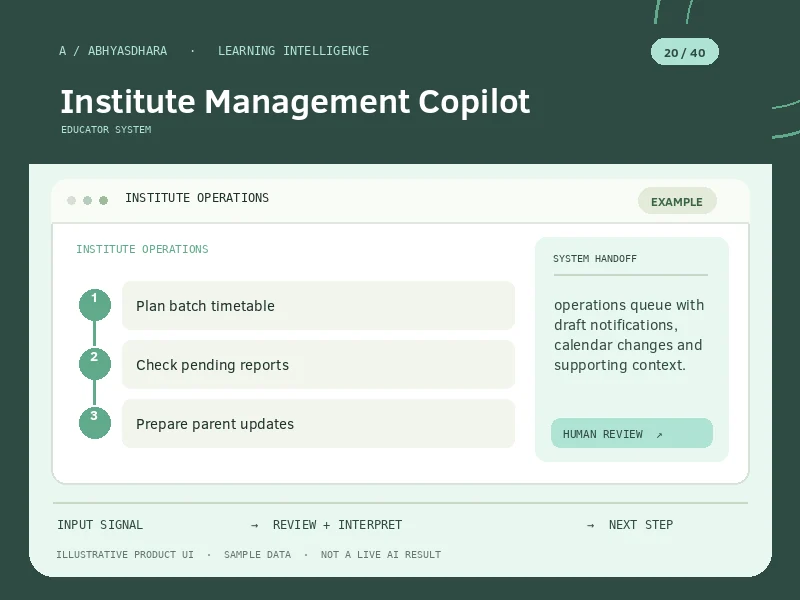This screenshot has height=600, width=800.
Task: Open the 20 / 40 slide counter pill
Action: click(x=685, y=52)
